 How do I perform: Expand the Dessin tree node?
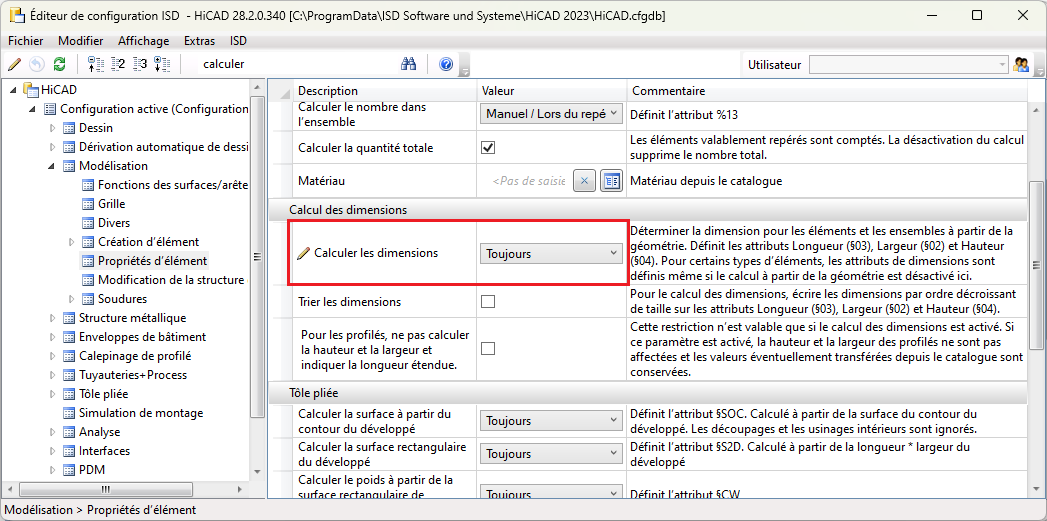click(x=53, y=128)
